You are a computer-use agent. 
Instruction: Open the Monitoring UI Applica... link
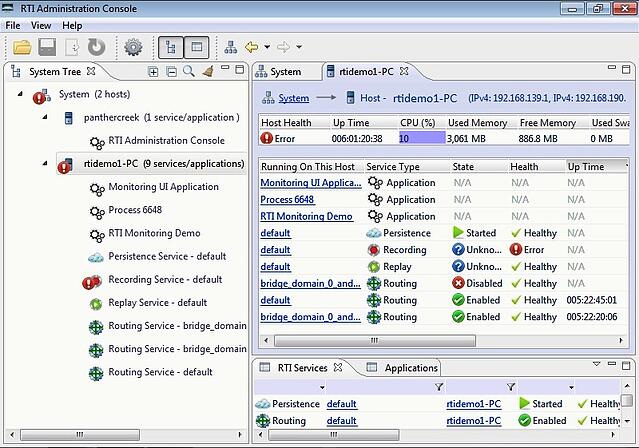pos(311,183)
